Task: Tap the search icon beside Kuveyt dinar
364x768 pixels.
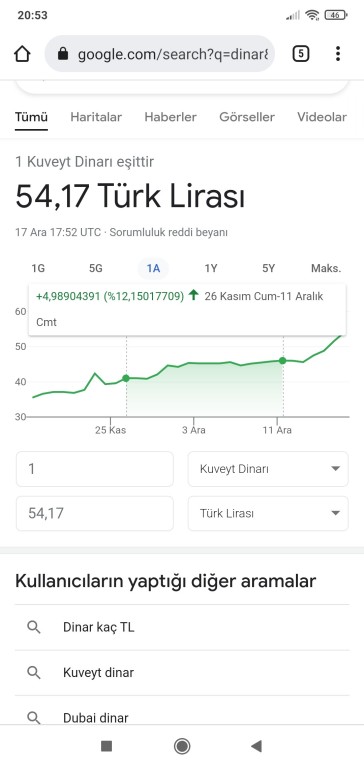Action: [33, 673]
